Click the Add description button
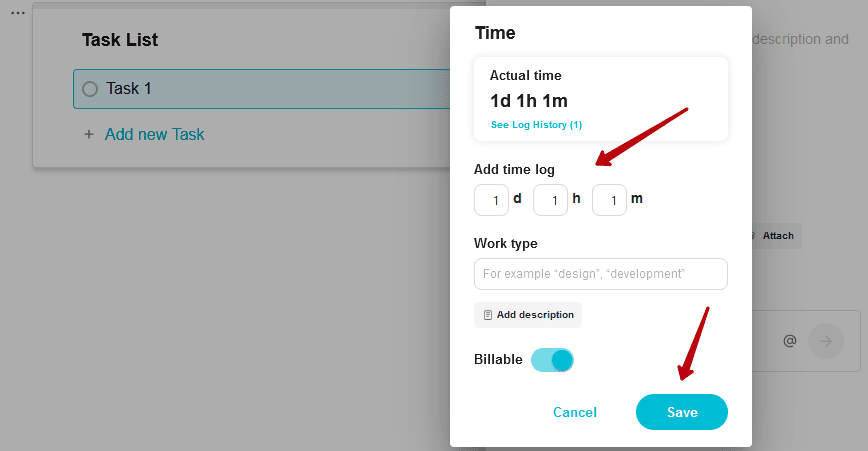Viewport: 868px width, 451px height. [x=528, y=315]
